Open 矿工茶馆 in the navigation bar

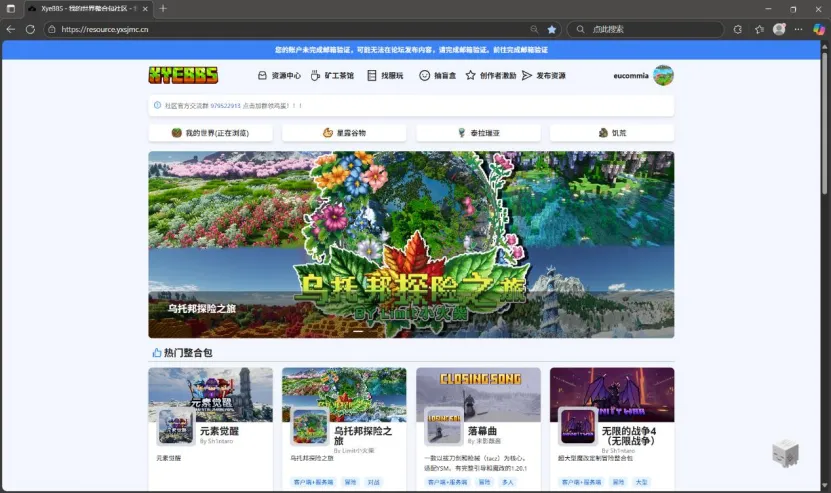332,75
